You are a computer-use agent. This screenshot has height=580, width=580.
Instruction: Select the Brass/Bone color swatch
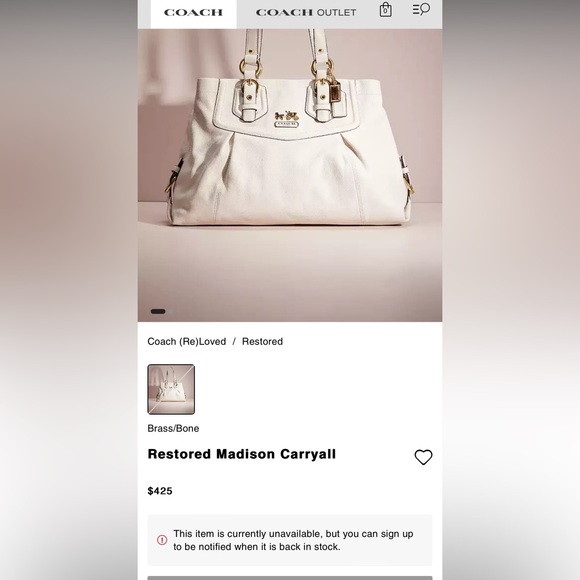point(171,389)
